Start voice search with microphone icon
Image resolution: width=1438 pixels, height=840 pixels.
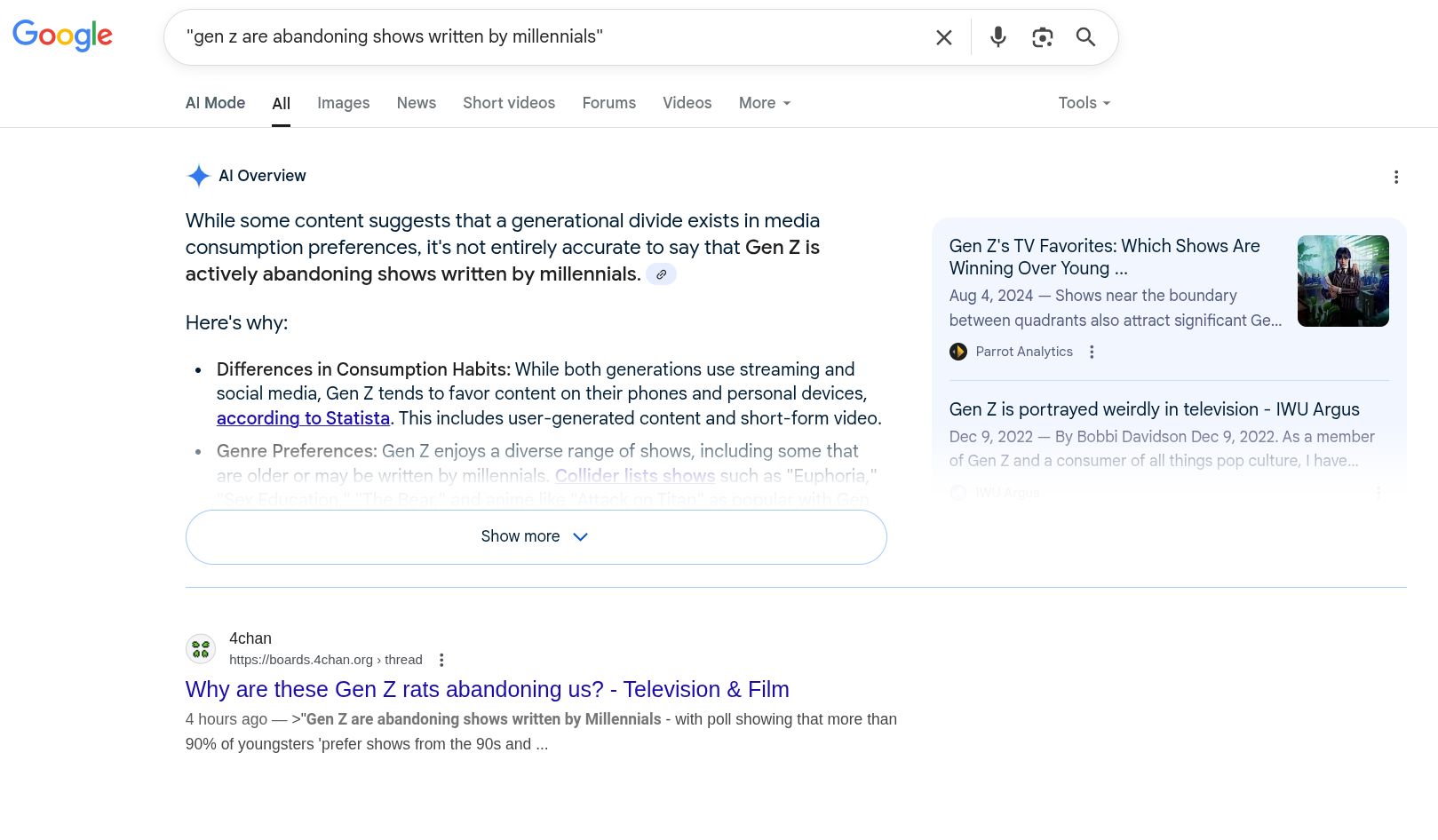click(998, 37)
